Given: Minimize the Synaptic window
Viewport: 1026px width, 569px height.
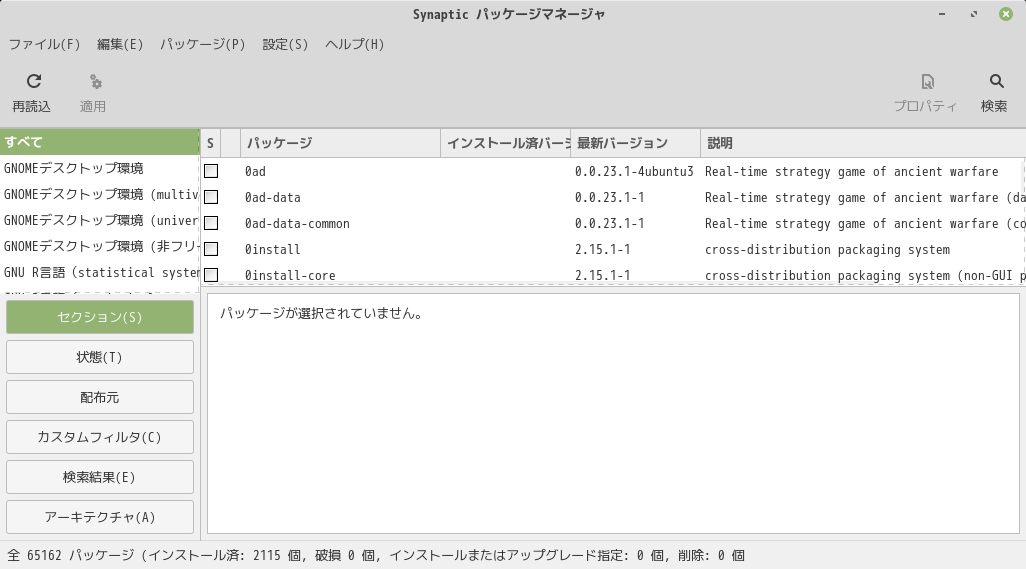Looking at the screenshot, I should coord(942,14).
